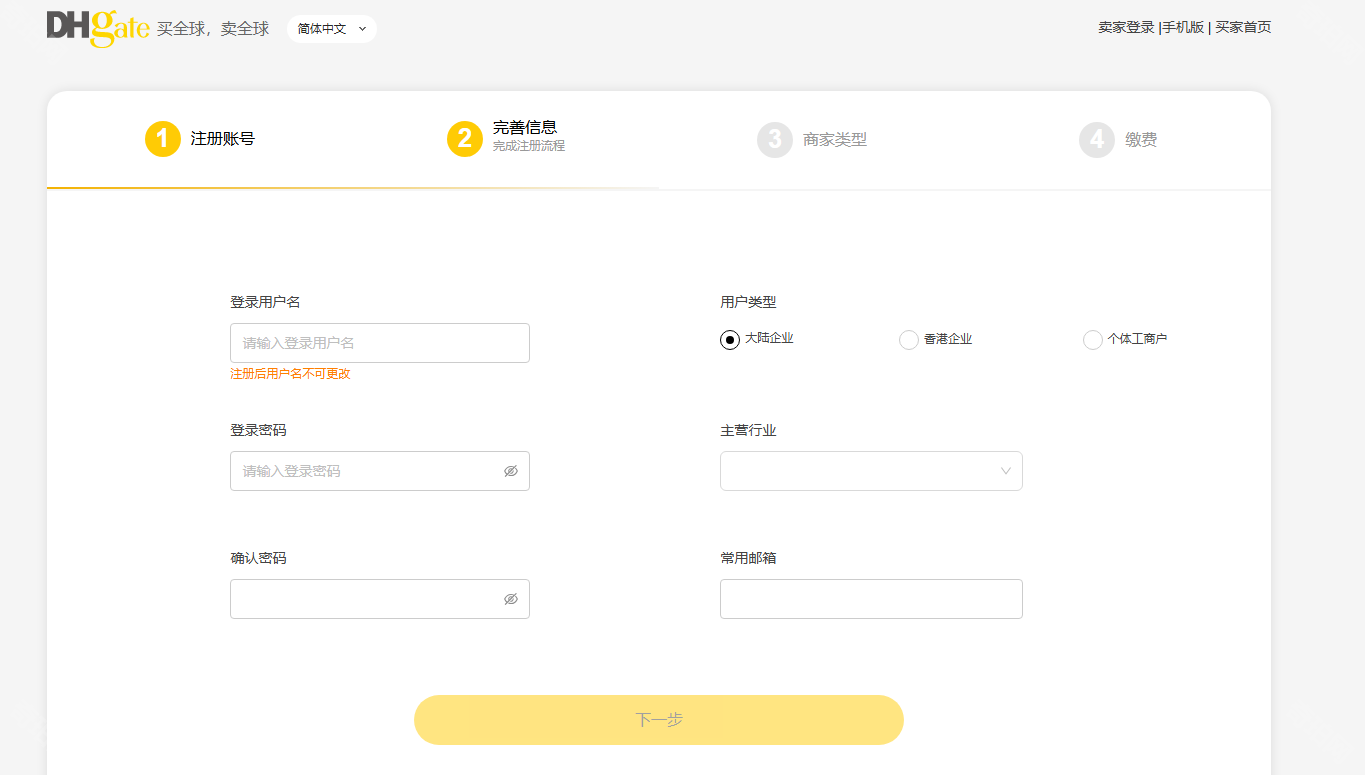Click the 登录密码 input field

(x=365, y=471)
